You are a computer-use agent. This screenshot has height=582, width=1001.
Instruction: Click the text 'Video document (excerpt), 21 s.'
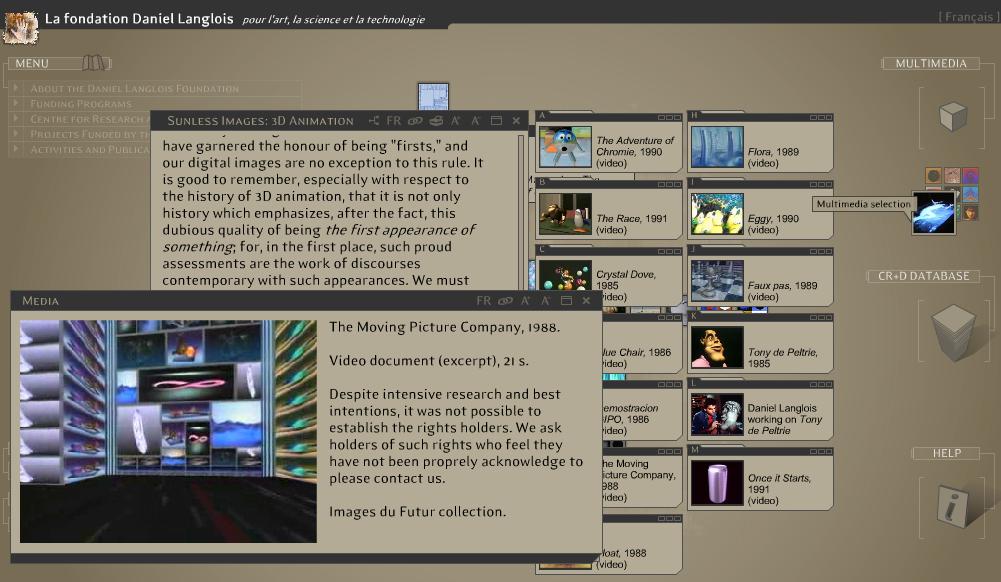tap(428, 361)
